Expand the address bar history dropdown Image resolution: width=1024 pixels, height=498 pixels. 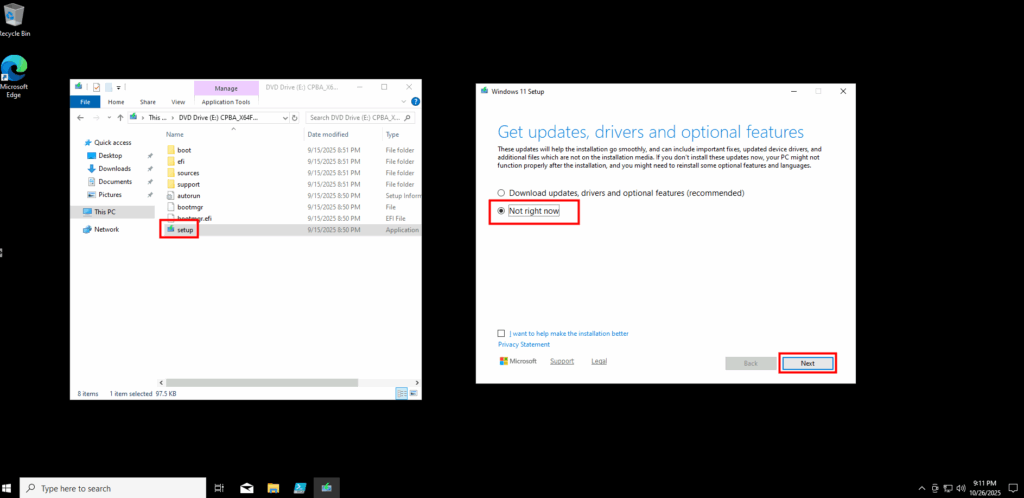(284, 117)
